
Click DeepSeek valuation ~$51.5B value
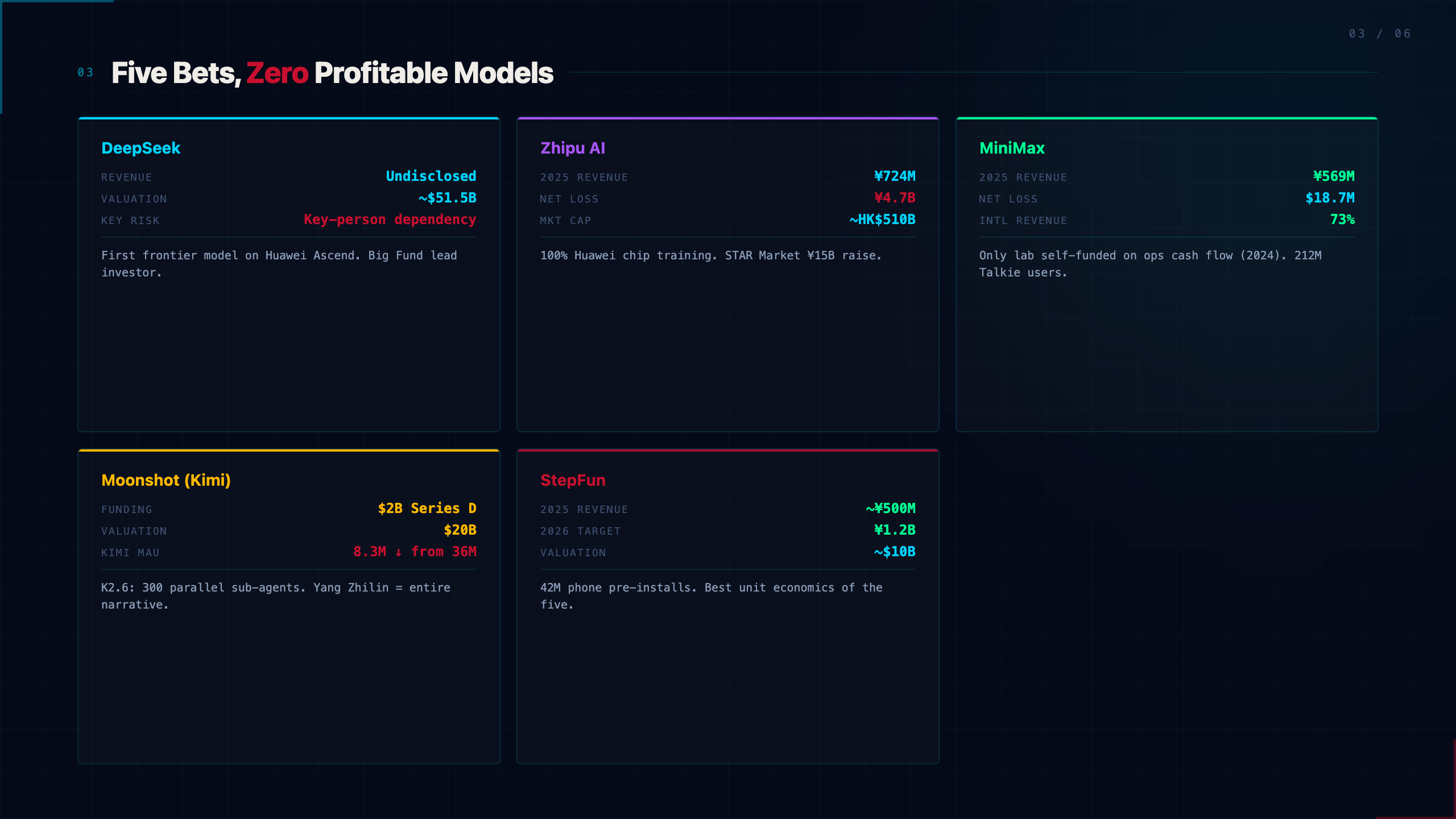(447, 198)
